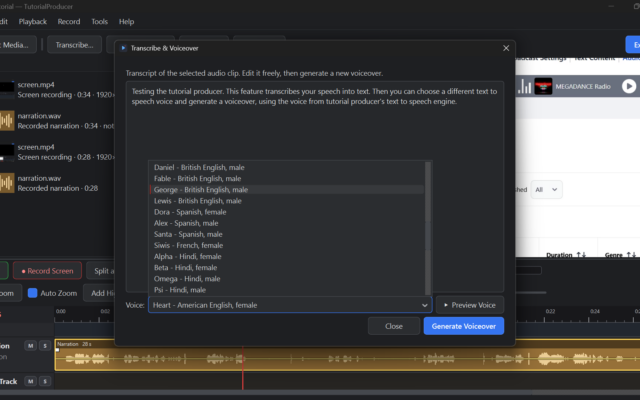Select narration.wav 0:34 waveform icon
Screen dimensions: 640x400
pyautogui.click(x=7, y=121)
